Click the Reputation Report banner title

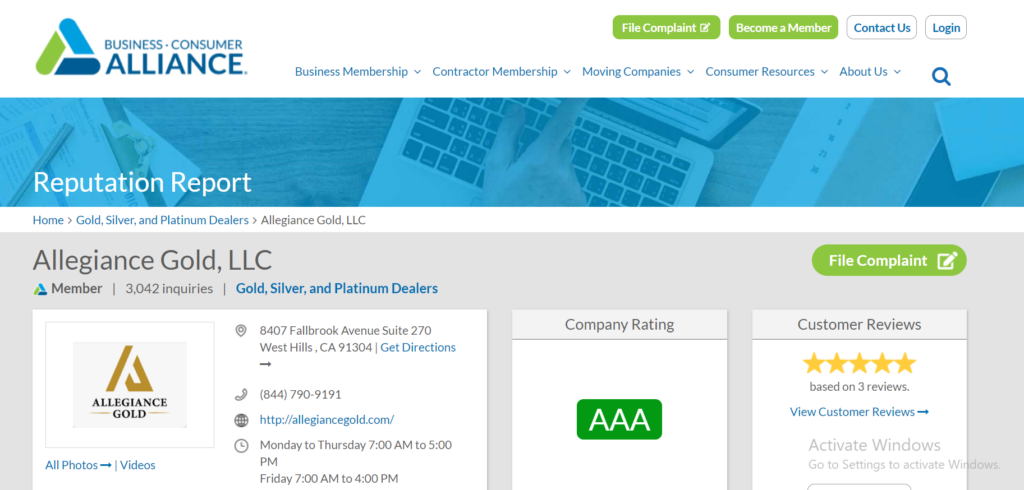tap(142, 182)
